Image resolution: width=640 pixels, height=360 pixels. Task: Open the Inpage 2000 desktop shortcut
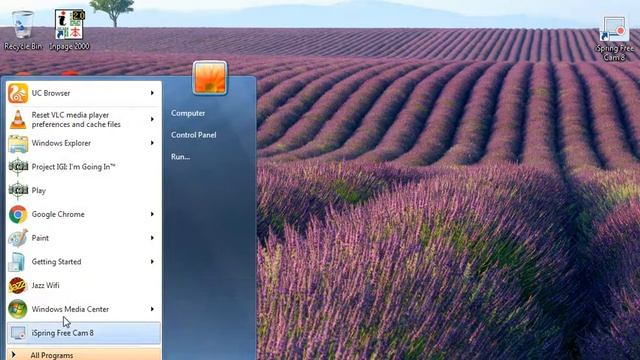pos(69,30)
